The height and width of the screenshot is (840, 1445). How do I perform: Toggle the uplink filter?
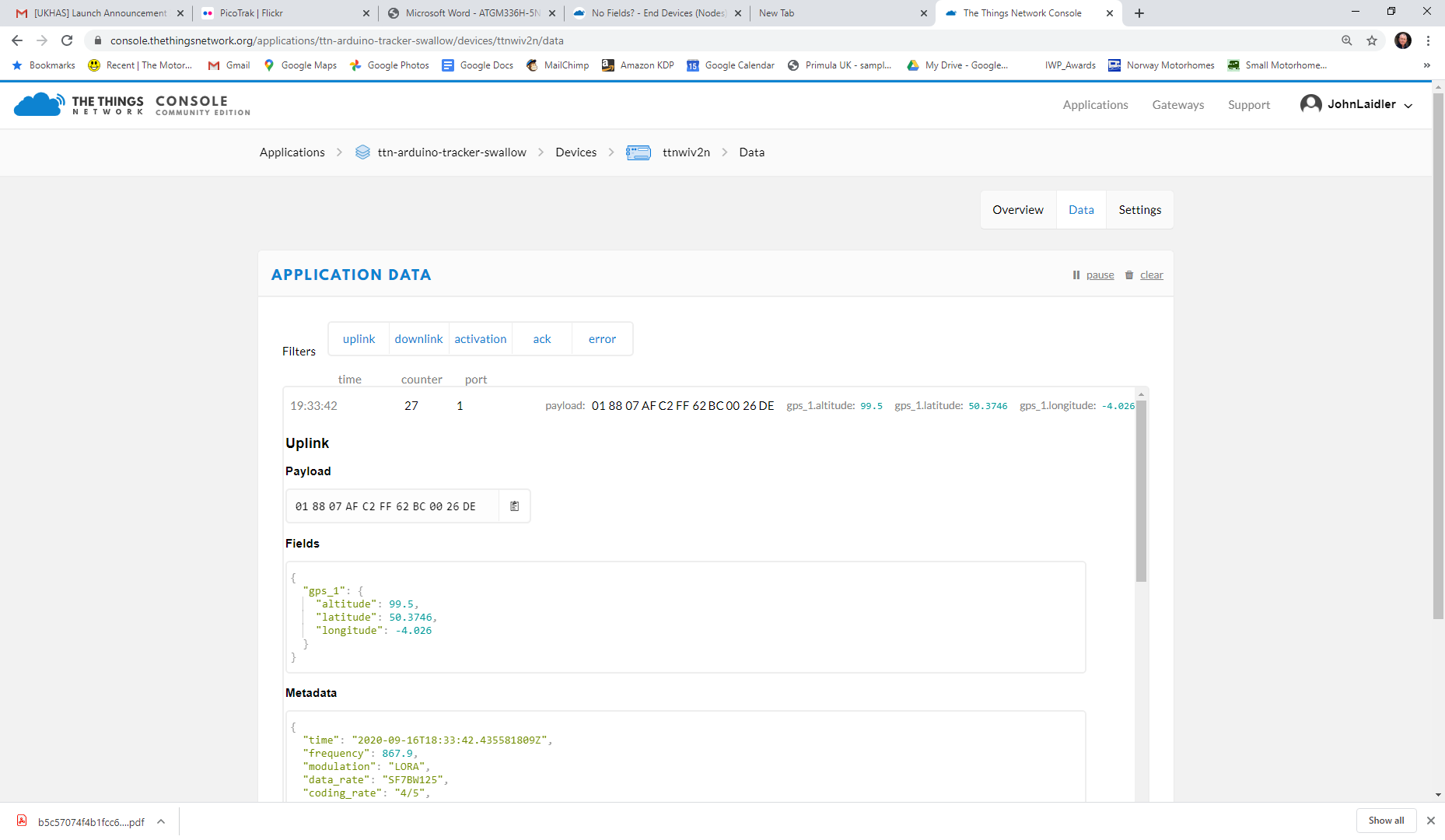point(359,339)
